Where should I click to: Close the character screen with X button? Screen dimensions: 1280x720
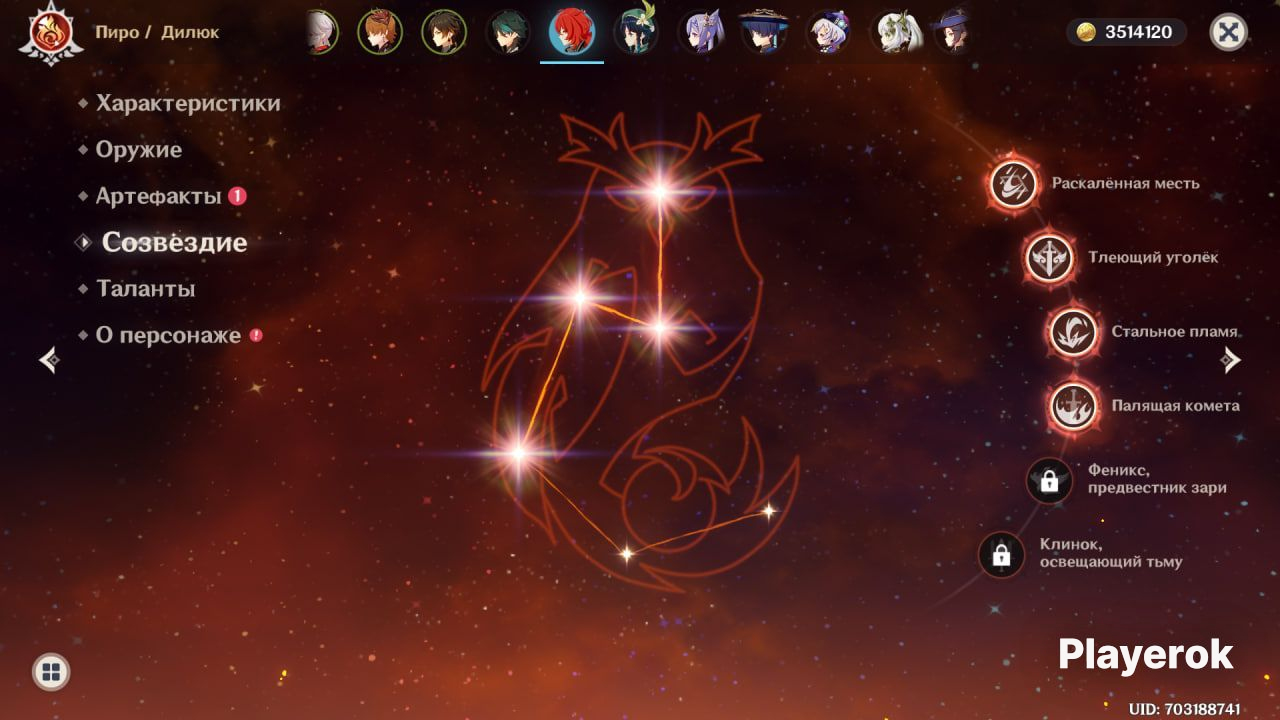pos(1229,32)
